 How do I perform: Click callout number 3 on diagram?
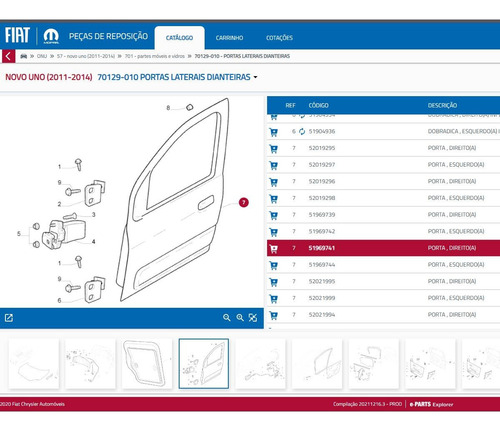click(x=94, y=215)
